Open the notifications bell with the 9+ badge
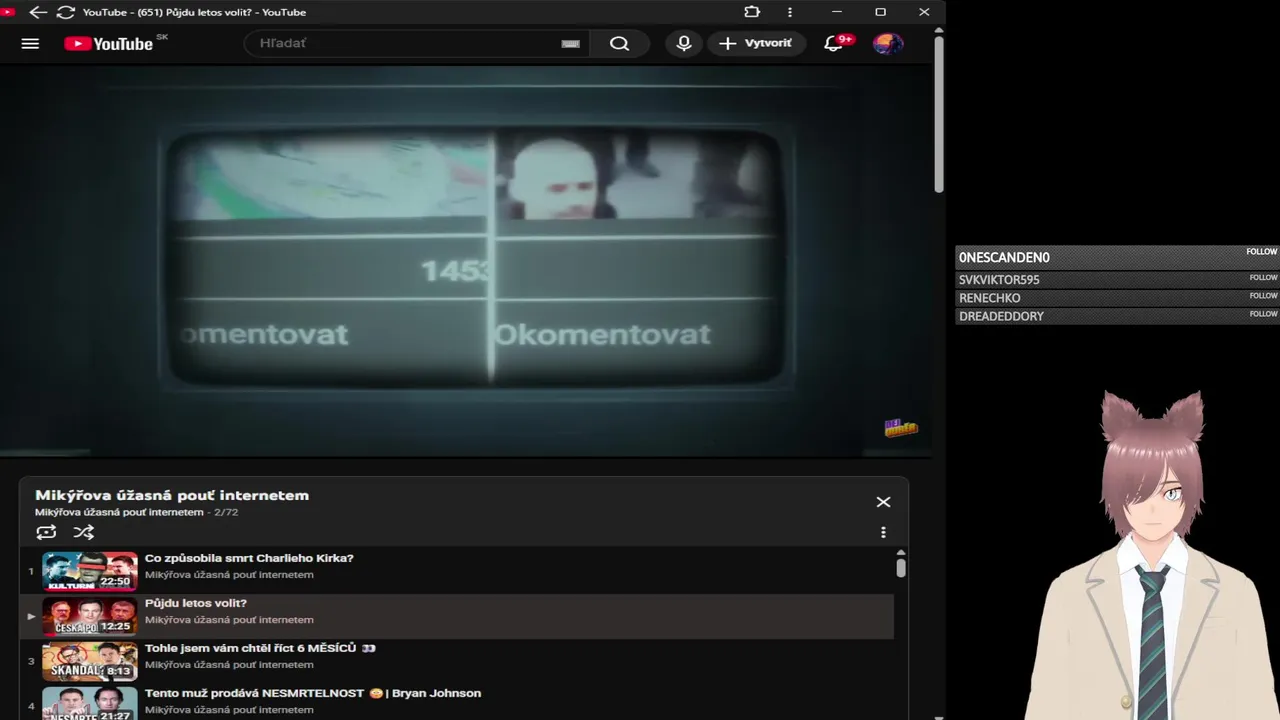Viewport: 1280px width, 720px height. coord(834,43)
